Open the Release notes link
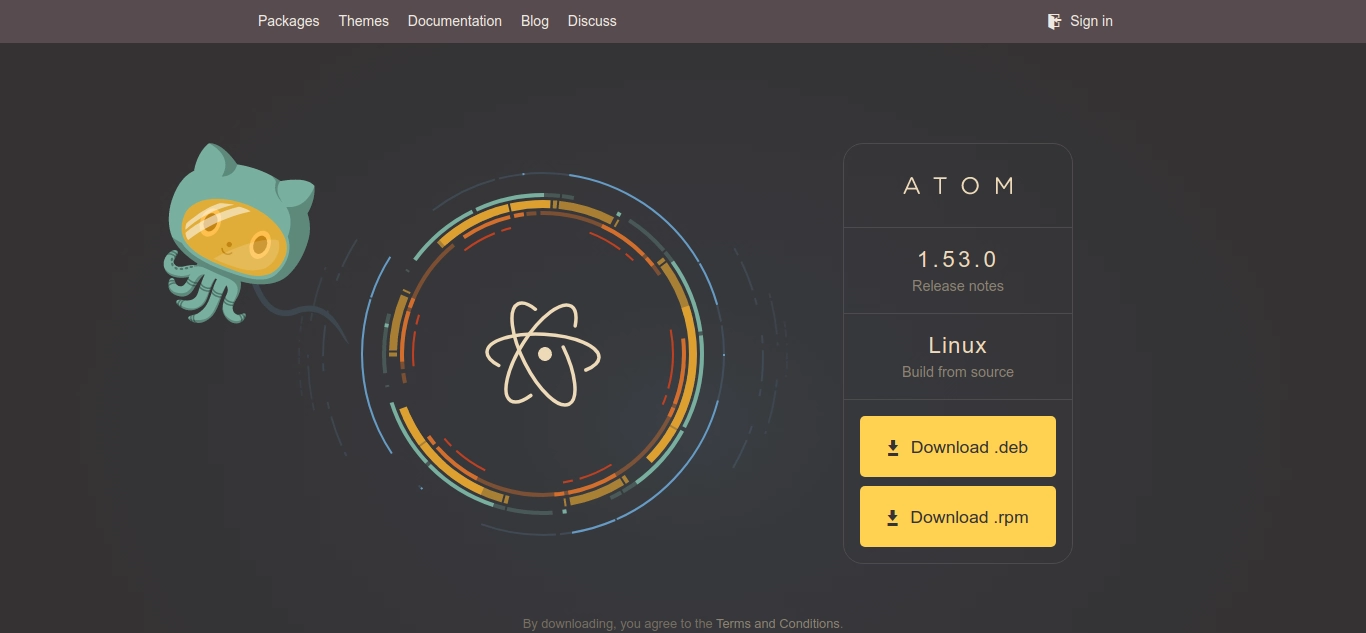Screen dimensions: 1366x633 958,286
